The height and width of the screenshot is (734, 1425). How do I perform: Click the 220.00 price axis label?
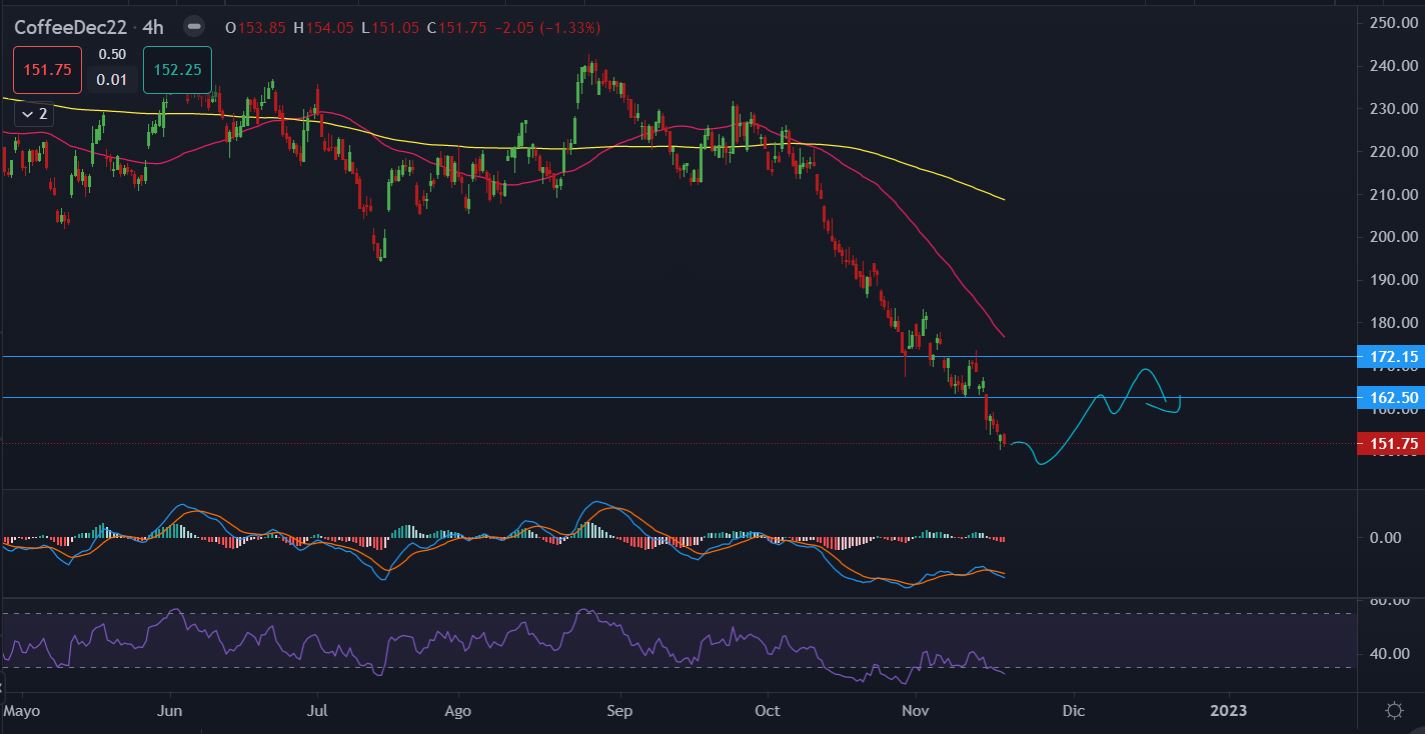tap(1395, 151)
